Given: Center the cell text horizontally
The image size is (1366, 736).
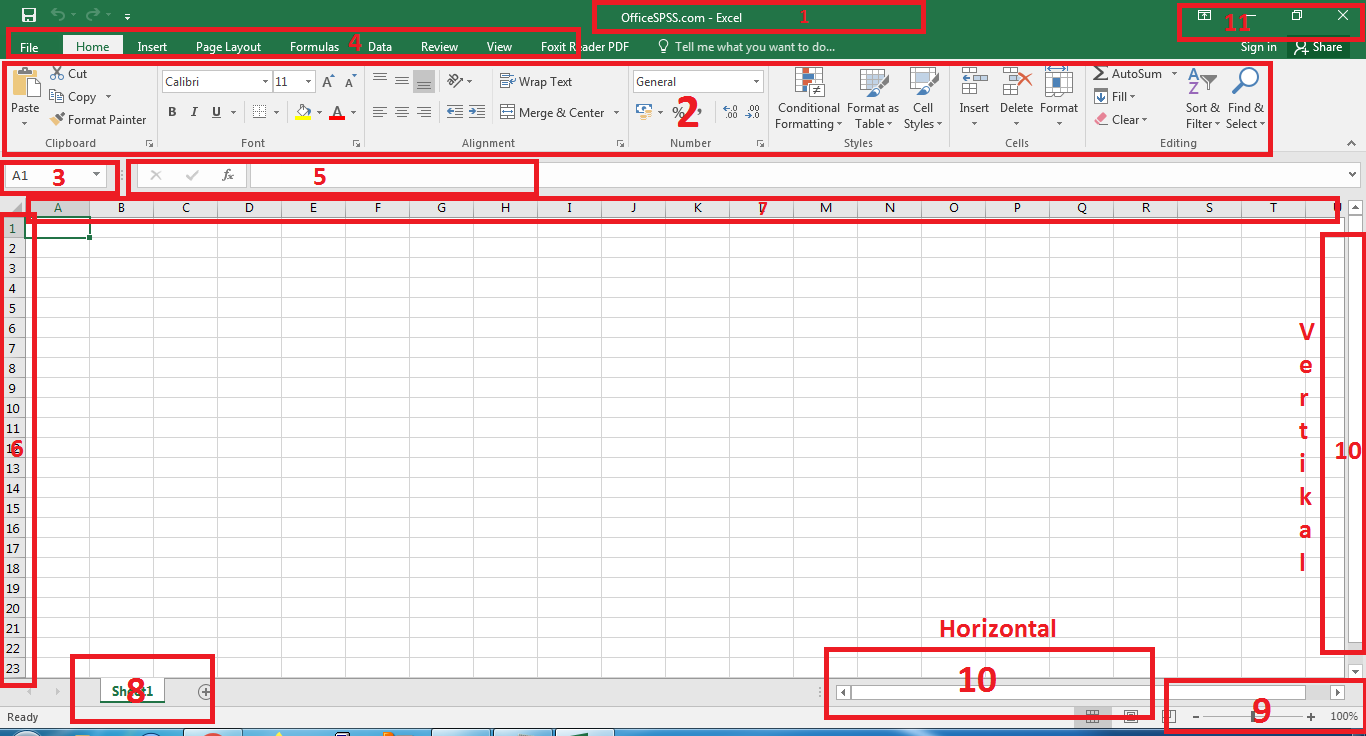Looking at the screenshot, I should pyautogui.click(x=402, y=112).
